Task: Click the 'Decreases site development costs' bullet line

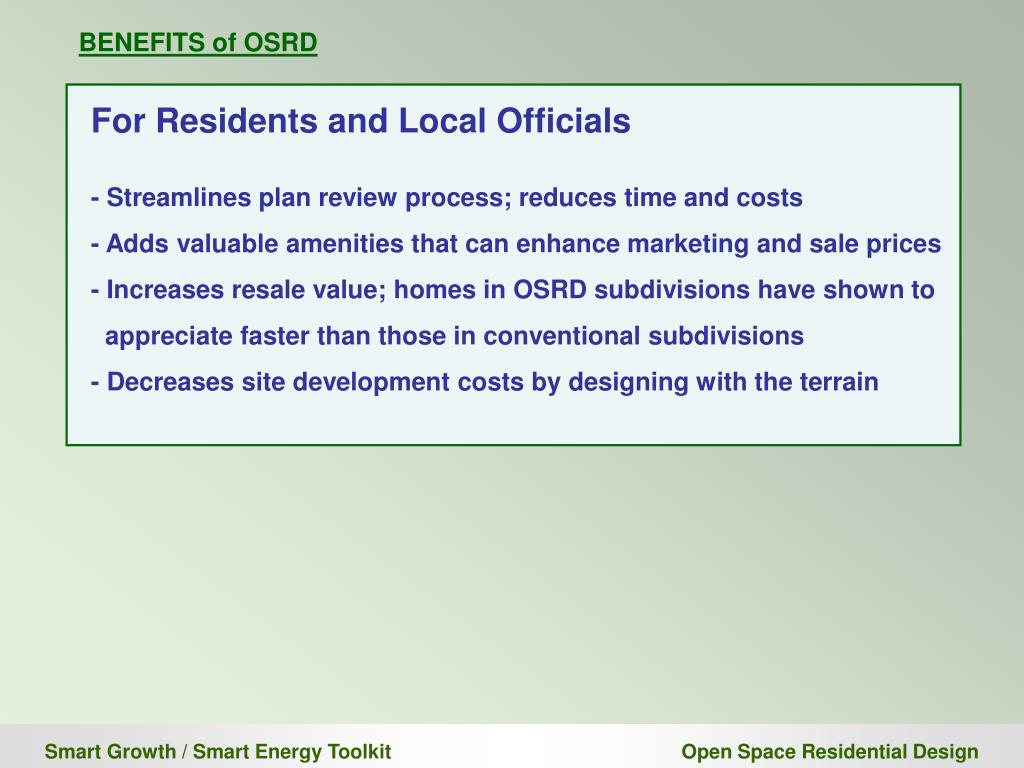Action: click(x=485, y=382)
